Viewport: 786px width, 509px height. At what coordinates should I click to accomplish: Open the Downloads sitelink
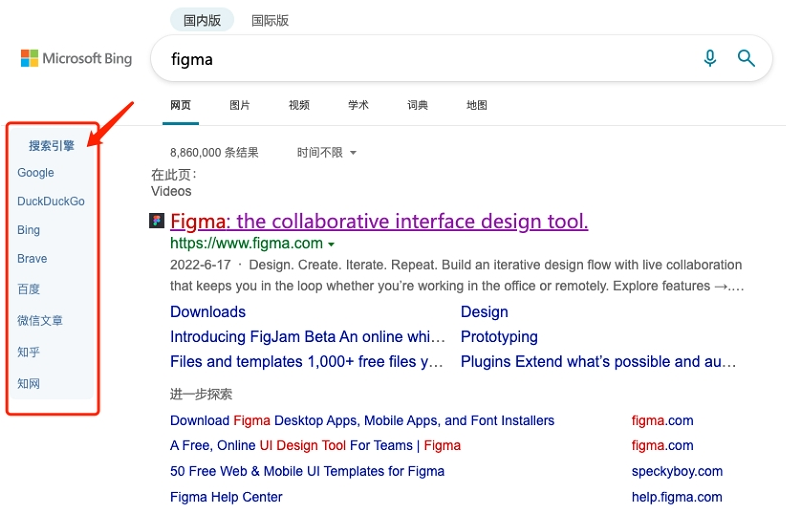tap(208, 312)
